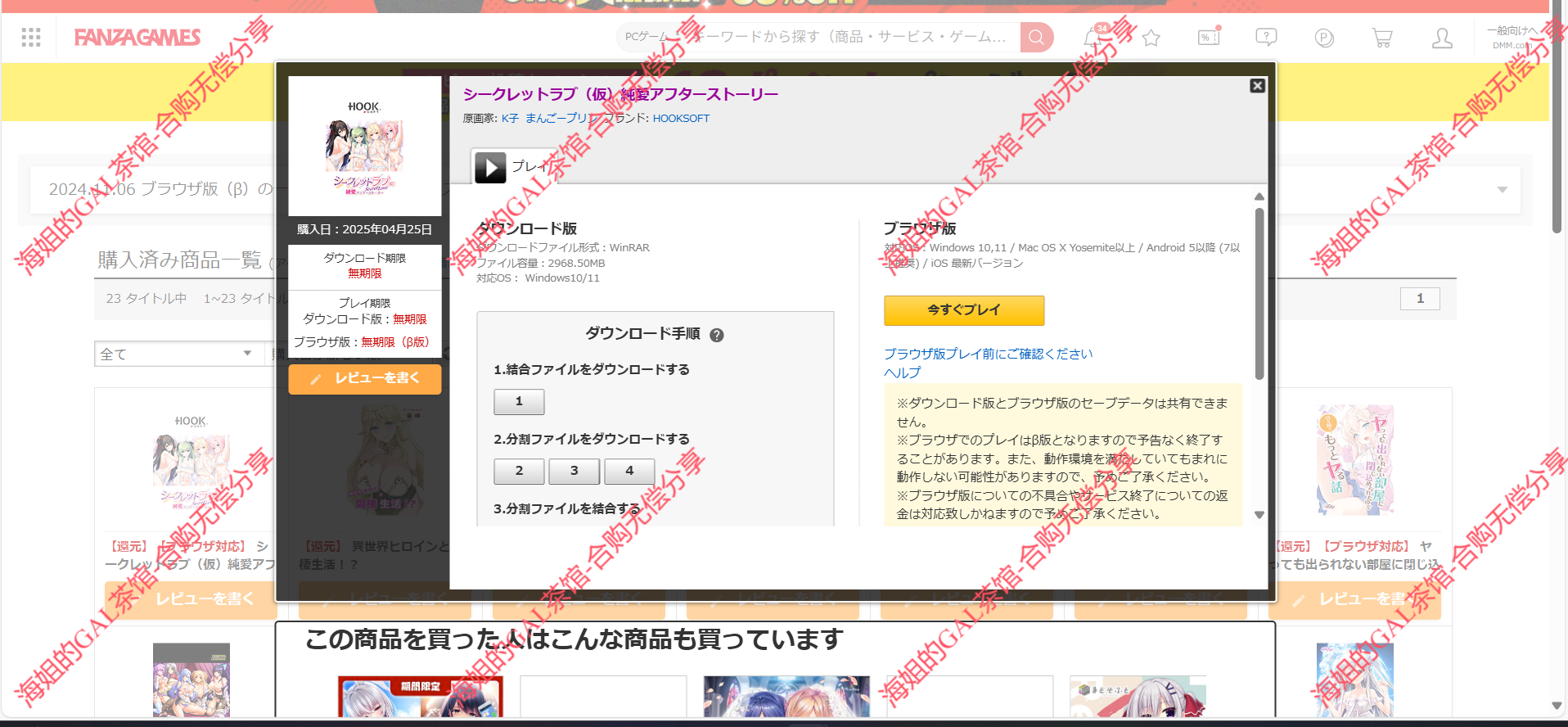Click the popup's vertical scrollbar thumb
The height and width of the screenshot is (727, 1568).
point(1259,293)
